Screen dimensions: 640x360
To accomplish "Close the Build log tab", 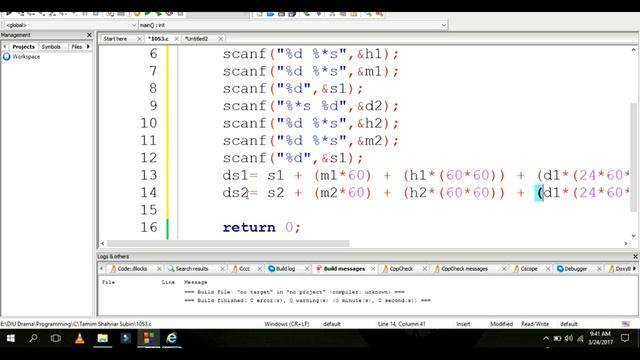I will [x=307, y=269].
